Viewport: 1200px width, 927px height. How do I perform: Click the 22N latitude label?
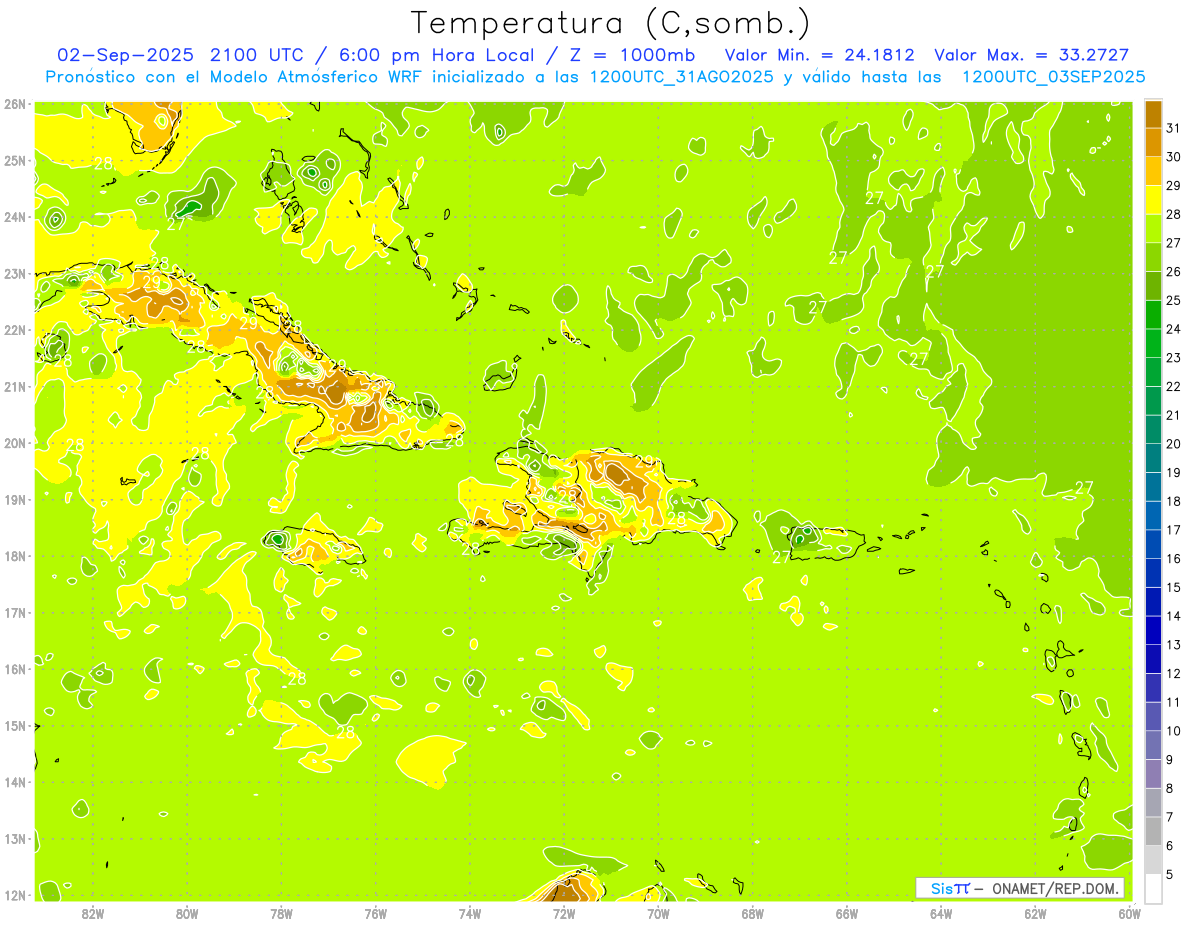[15, 330]
